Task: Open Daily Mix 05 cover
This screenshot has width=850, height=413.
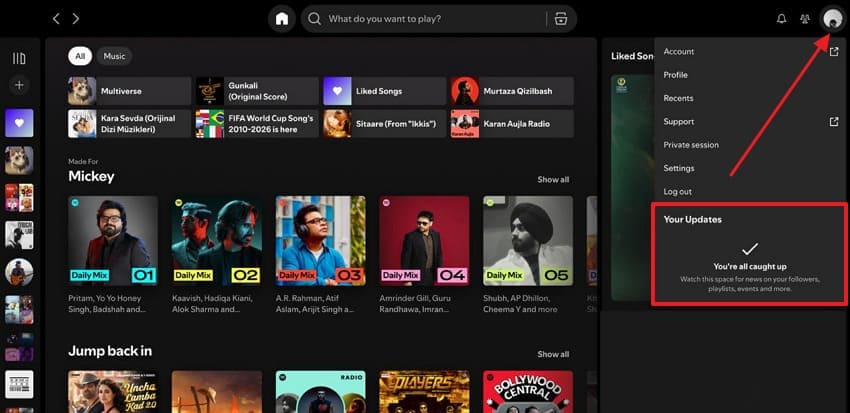Action: click(x=528, y=241)
